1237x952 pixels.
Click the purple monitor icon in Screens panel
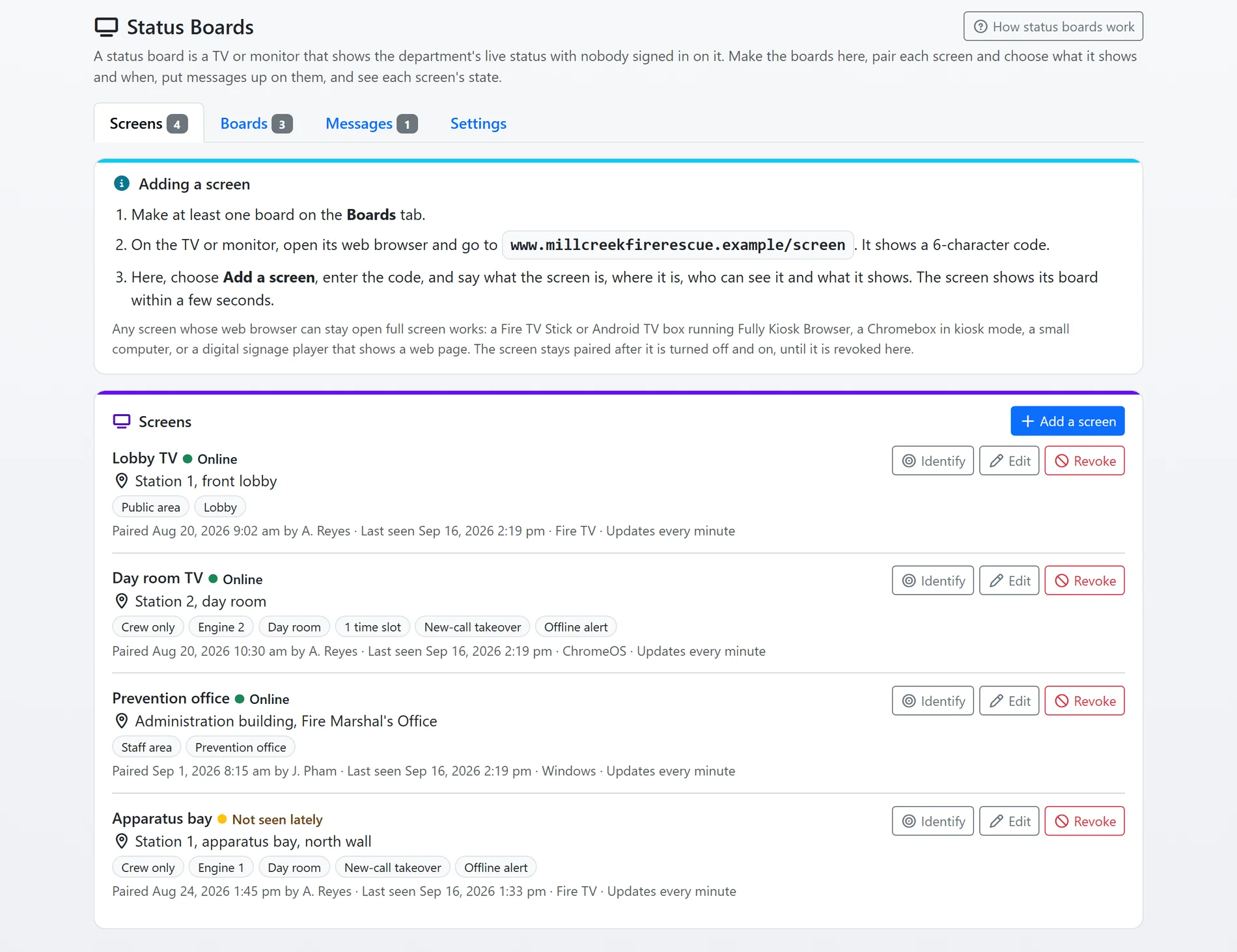pyautogui.click(x=122, y=421)
